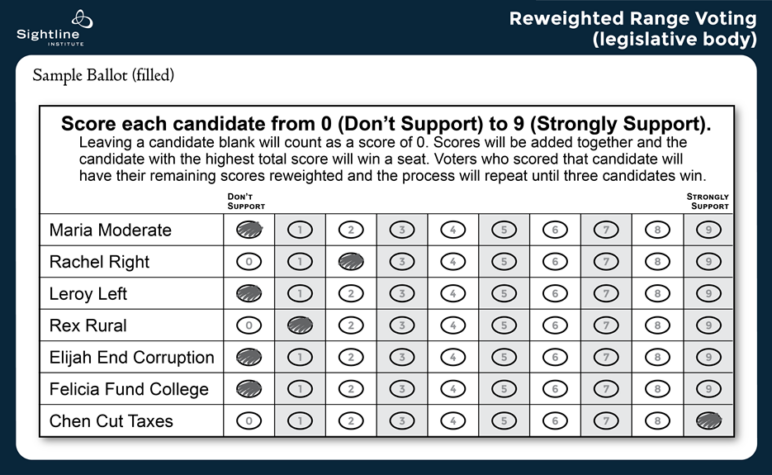
Task: Click the Strongly Support column header
Action: pyautogui.click(x=708, y=201)
